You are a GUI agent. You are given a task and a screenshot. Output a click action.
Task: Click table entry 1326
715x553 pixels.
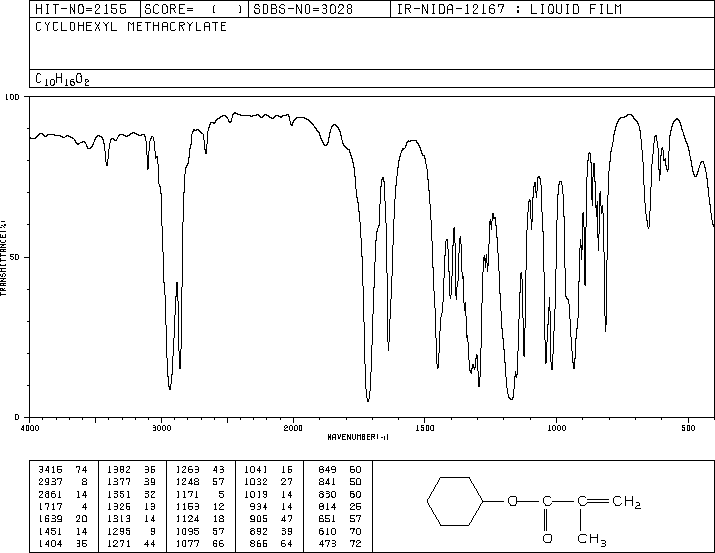[119, 506]
